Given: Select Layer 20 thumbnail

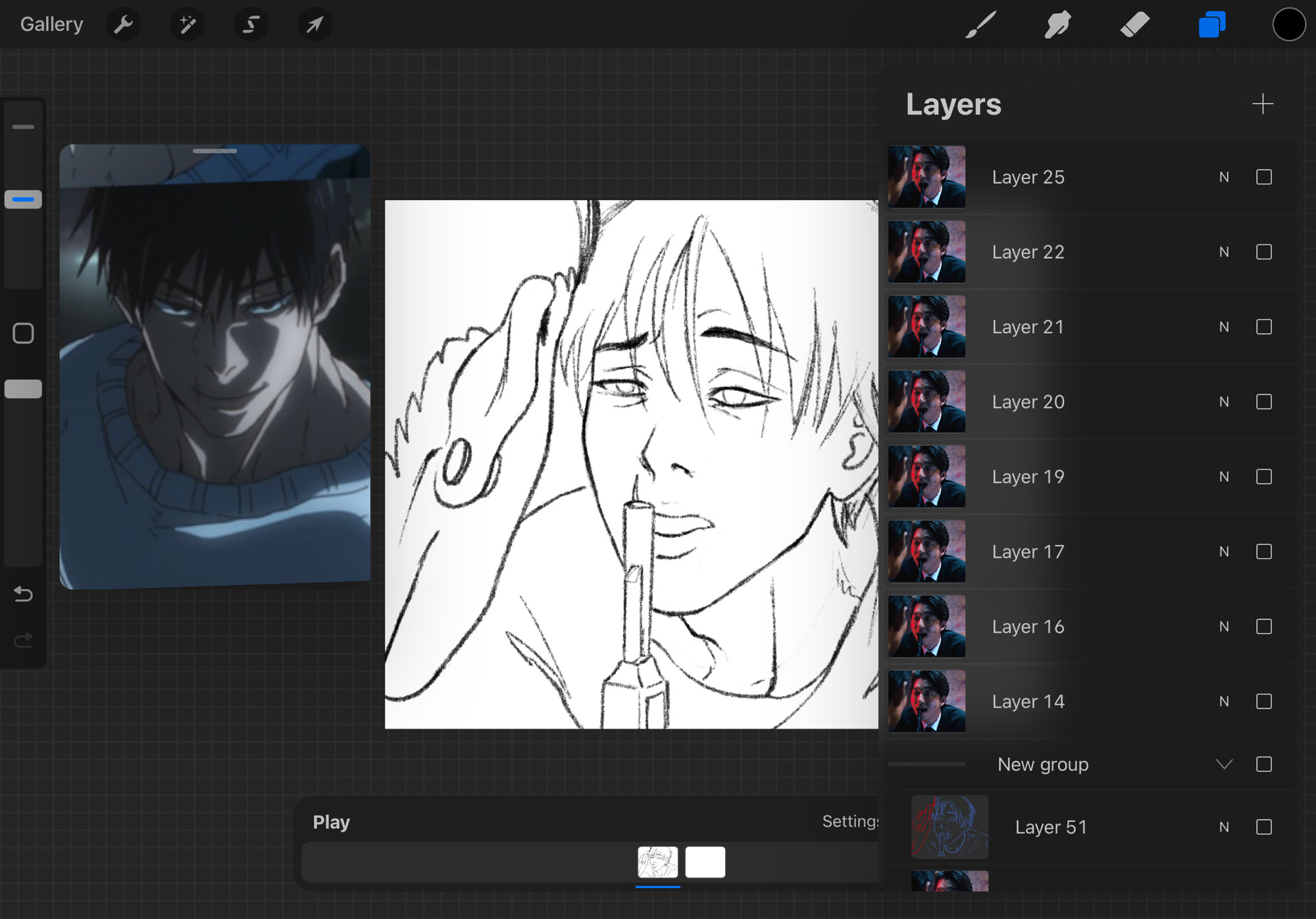Looking at the screenshot, I should click(926, 402).
